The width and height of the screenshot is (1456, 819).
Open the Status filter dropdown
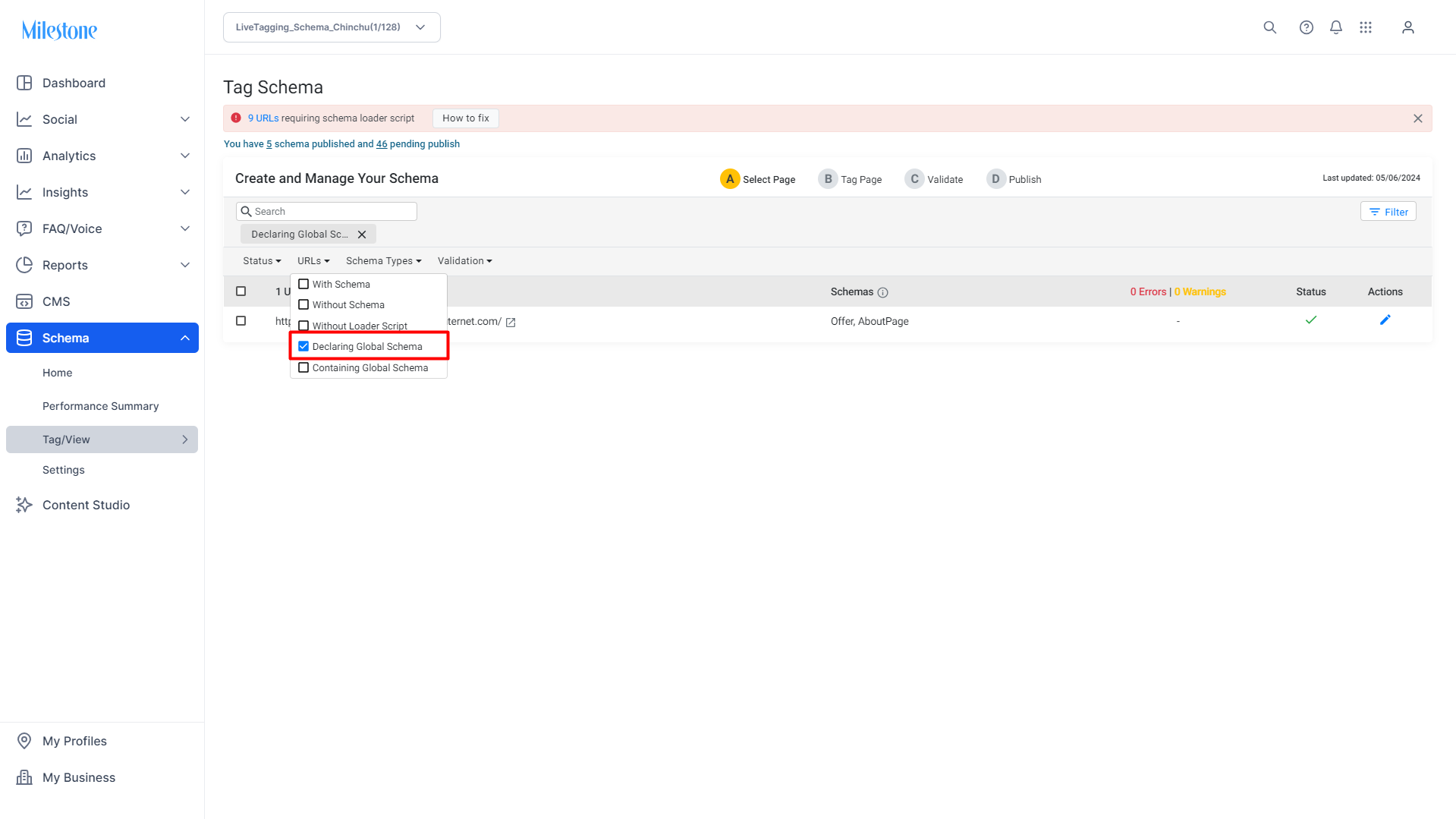point(262,261)
